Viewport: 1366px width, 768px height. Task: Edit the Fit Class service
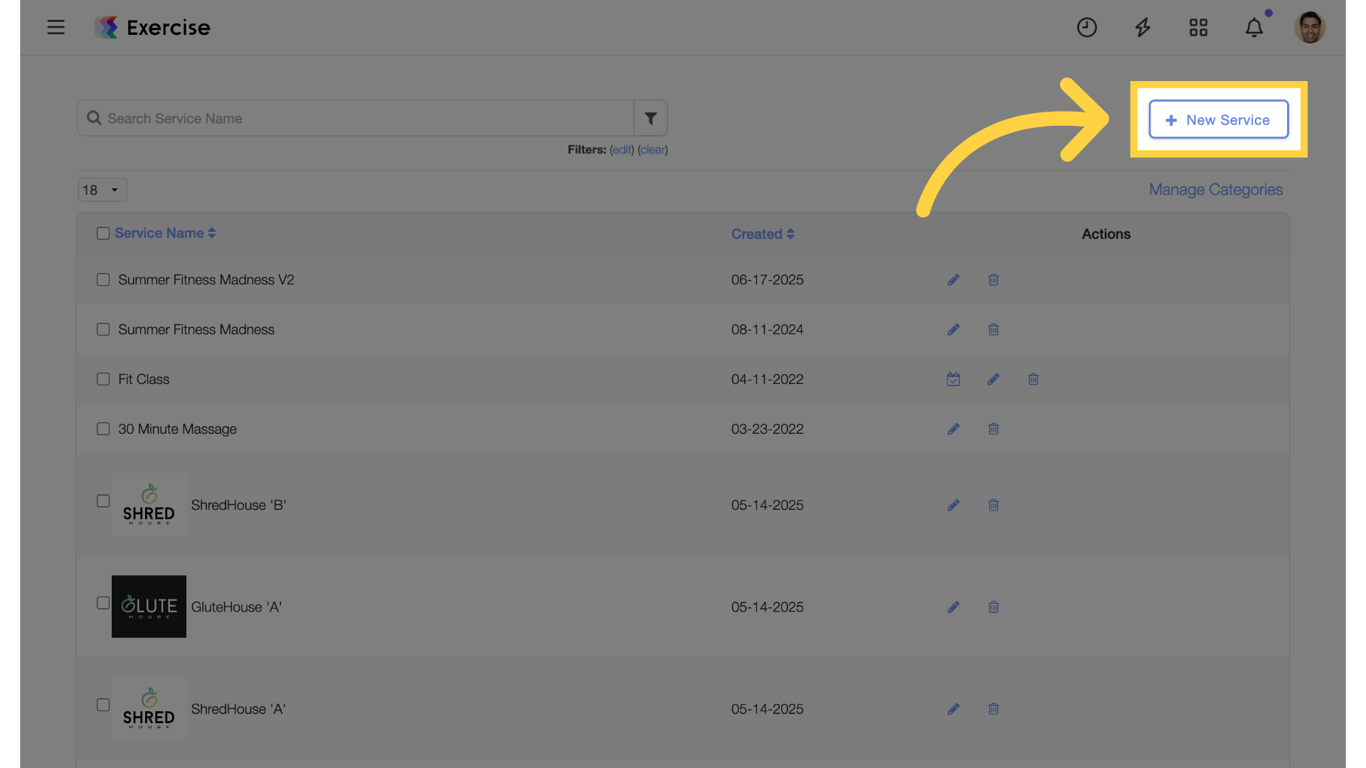tap(993, 380)
